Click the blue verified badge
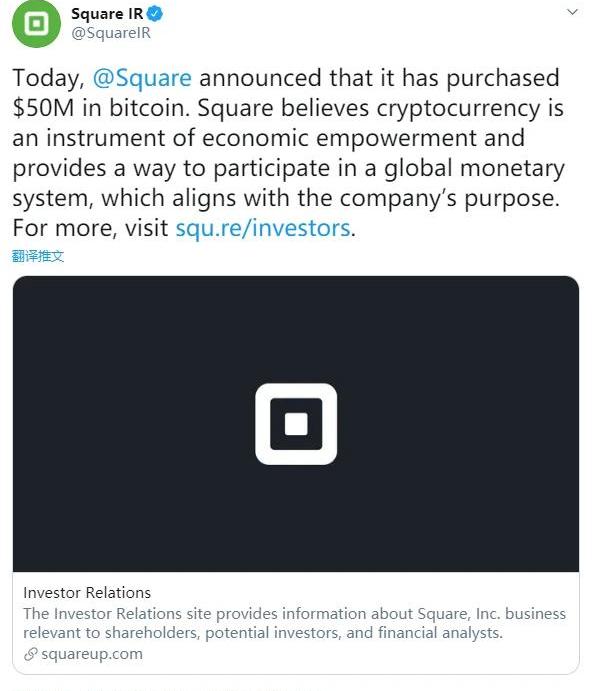 pyautogui.click(x=155, y=14)
